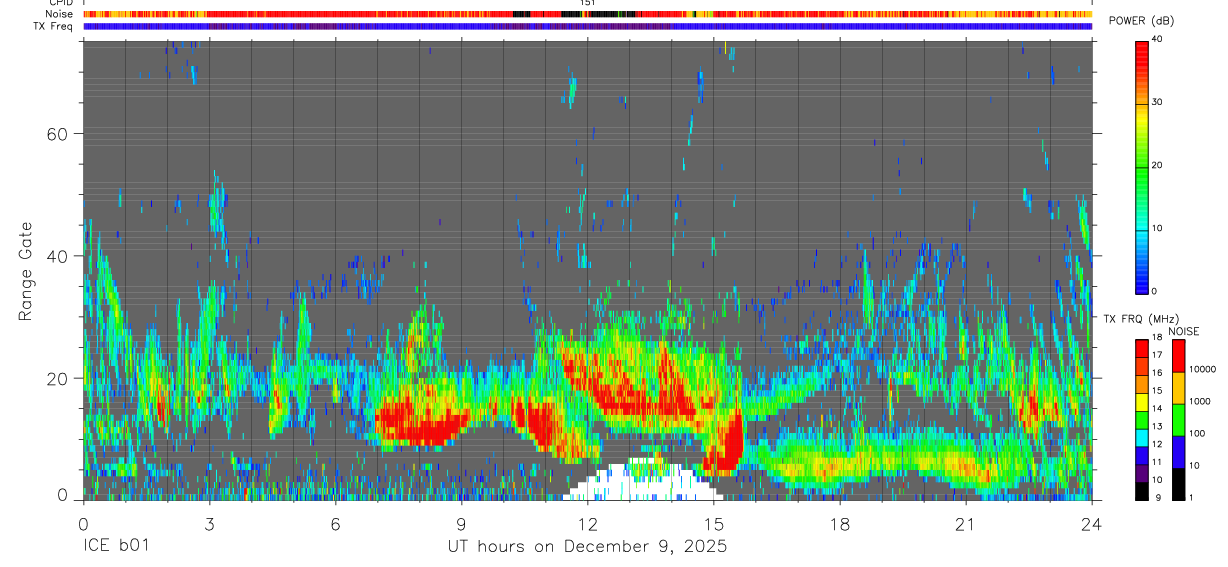
Task: Select the "NOISE" legend title above the colorbar
Action: pyautogui.click(x=1184, y=331)
